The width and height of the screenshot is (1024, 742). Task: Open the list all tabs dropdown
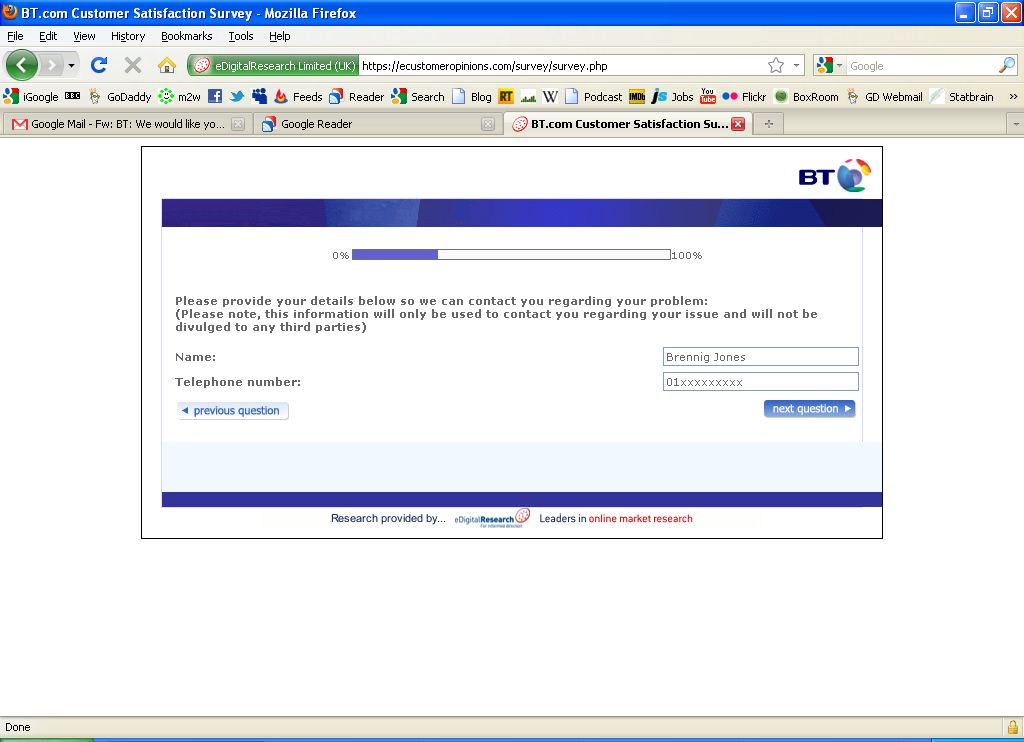point(1016,124)
